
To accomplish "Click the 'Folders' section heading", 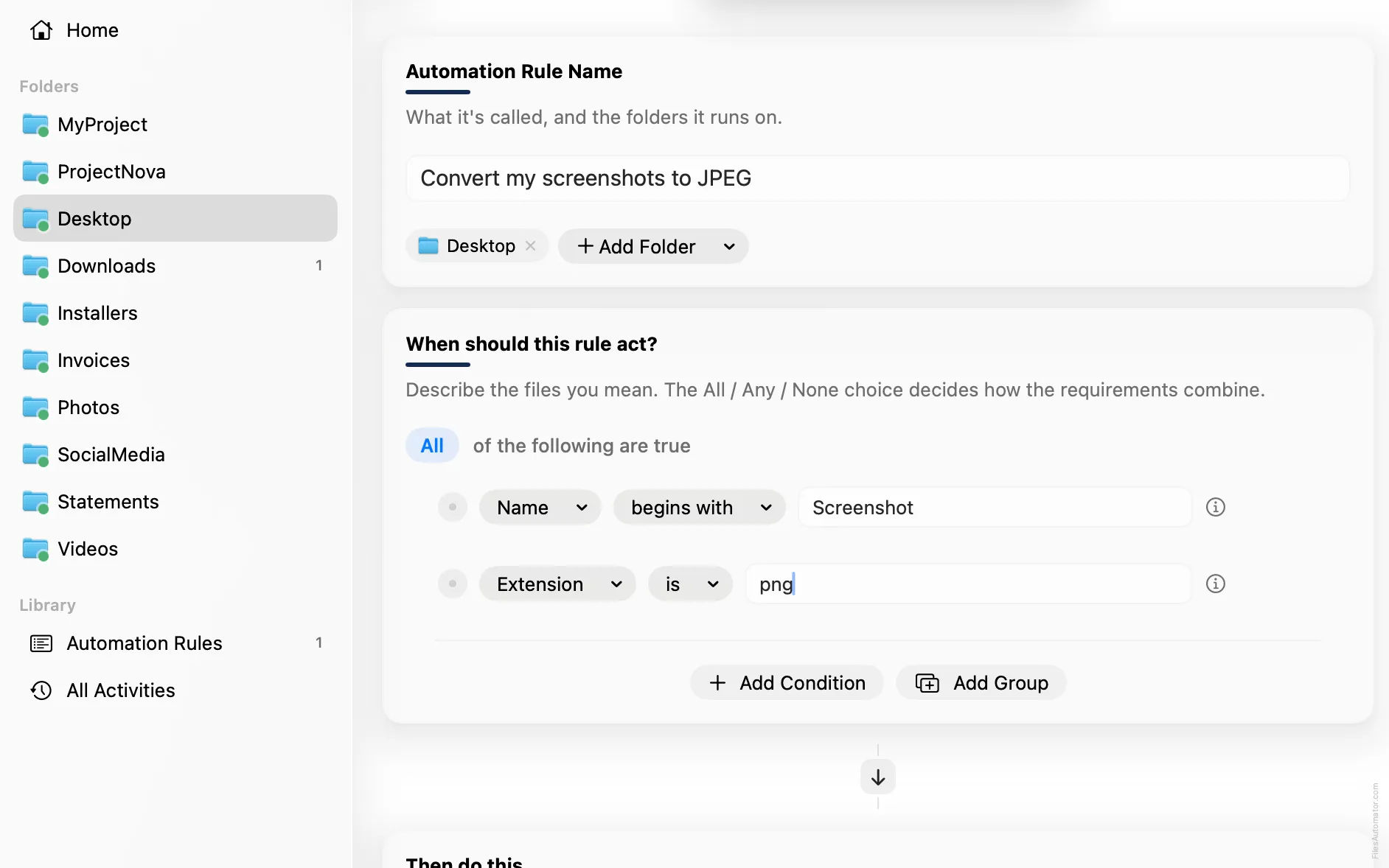I will point(49,86).
